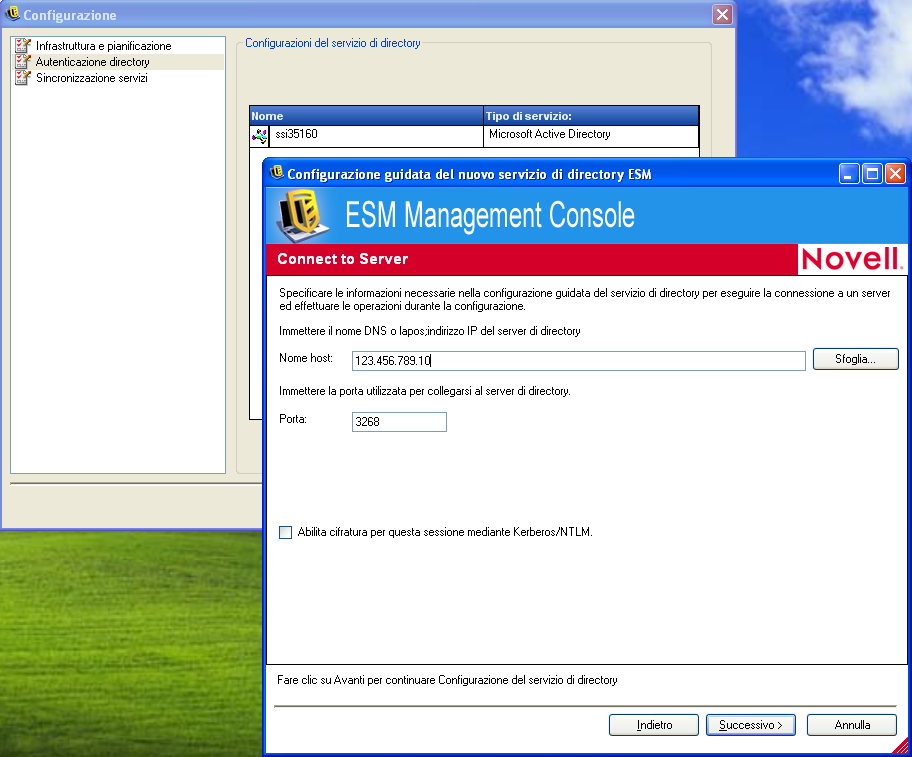The image size is (912, 757).
Task: Sort by Tipo di servizio column header
Action: tap(591, 116)
